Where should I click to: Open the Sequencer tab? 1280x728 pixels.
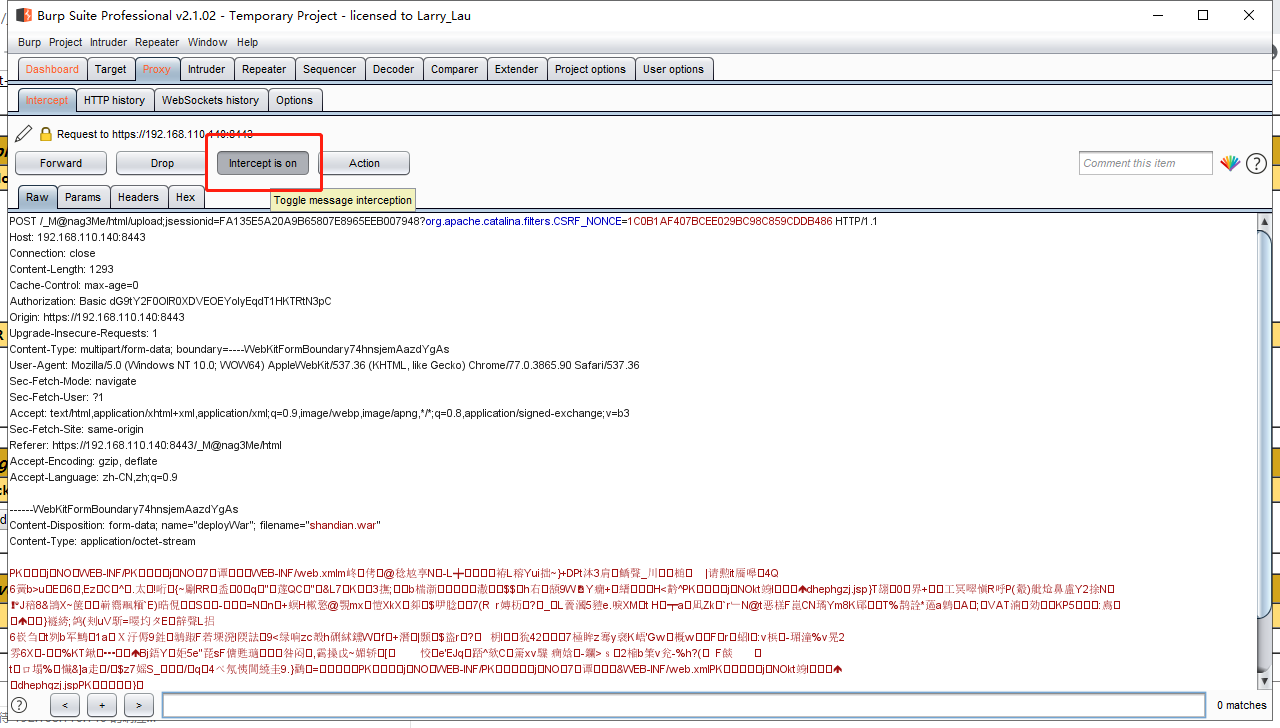[x=330, y=69]
